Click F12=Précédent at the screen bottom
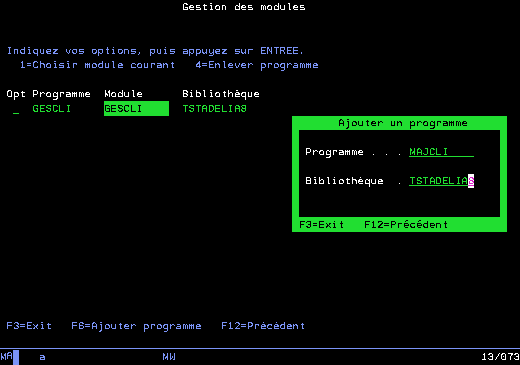Screen dimensions: 520x365 pyautogui.click(x=263, y=326)
